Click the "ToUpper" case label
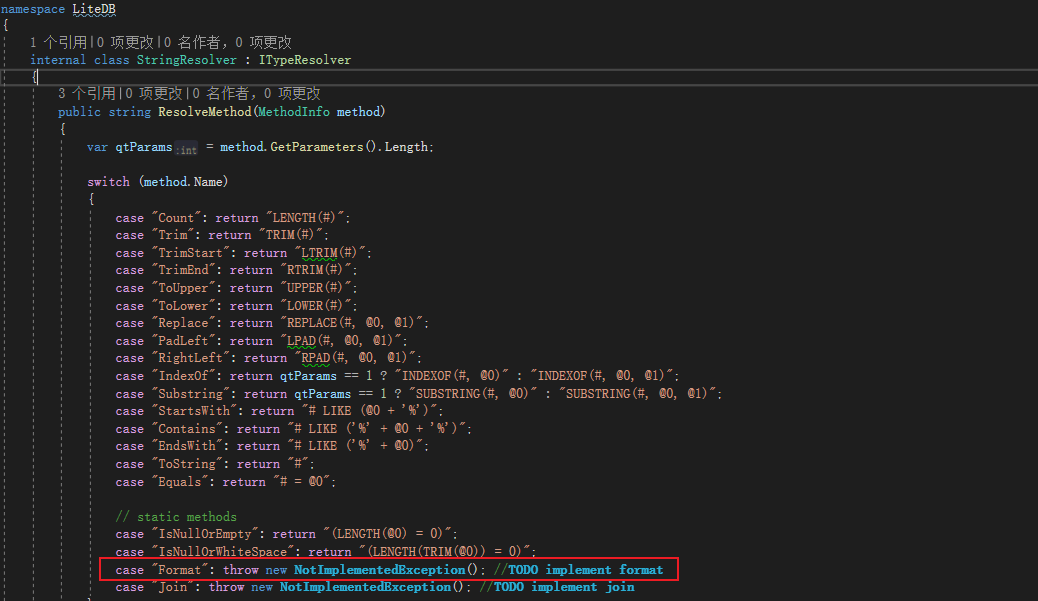Image resolution: width=1038 pixels, height=601 pixels. [183, 288]
